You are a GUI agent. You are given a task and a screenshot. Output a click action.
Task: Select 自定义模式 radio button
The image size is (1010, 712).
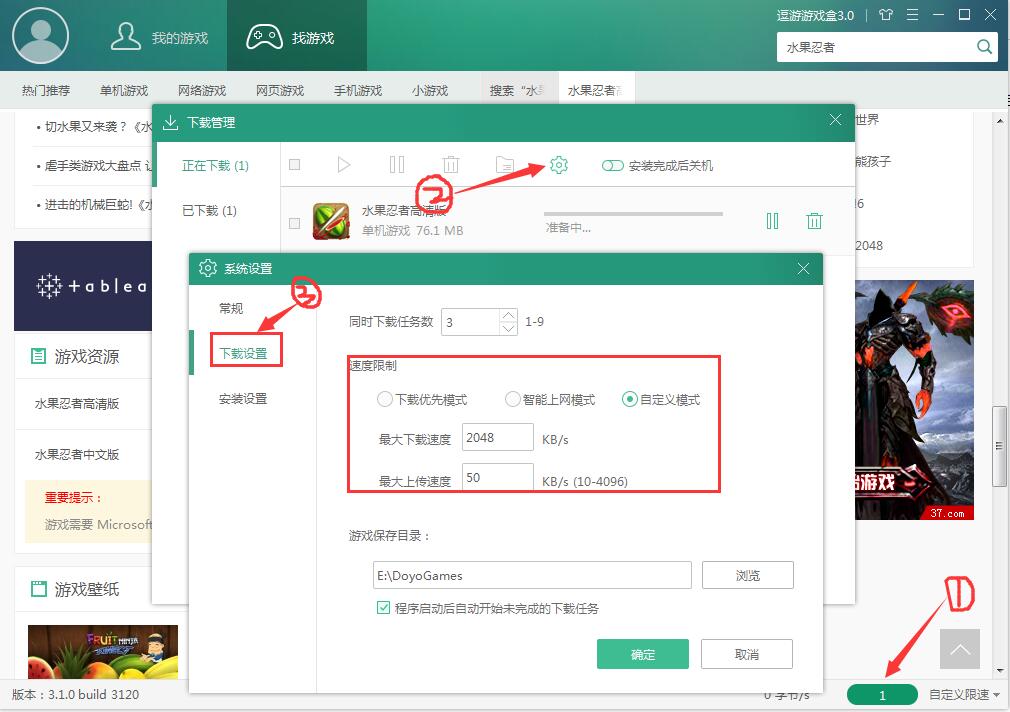coord(629,399)
